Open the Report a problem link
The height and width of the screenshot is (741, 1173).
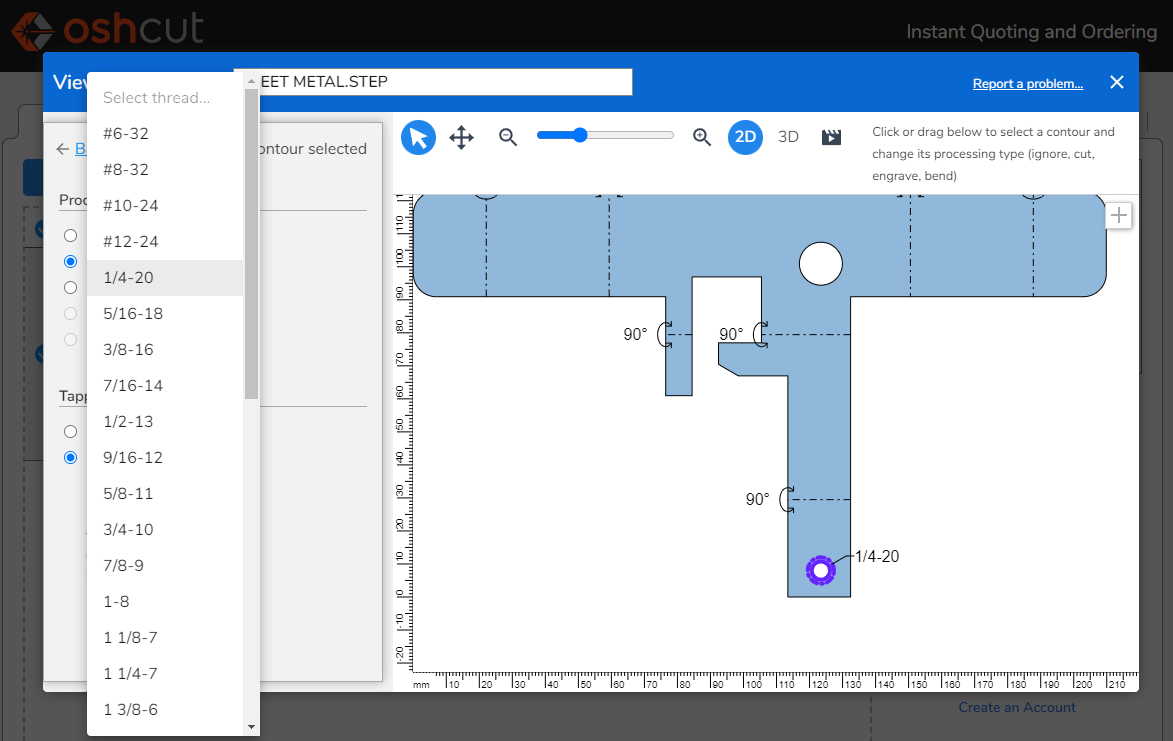click(x=1027, y=84)
